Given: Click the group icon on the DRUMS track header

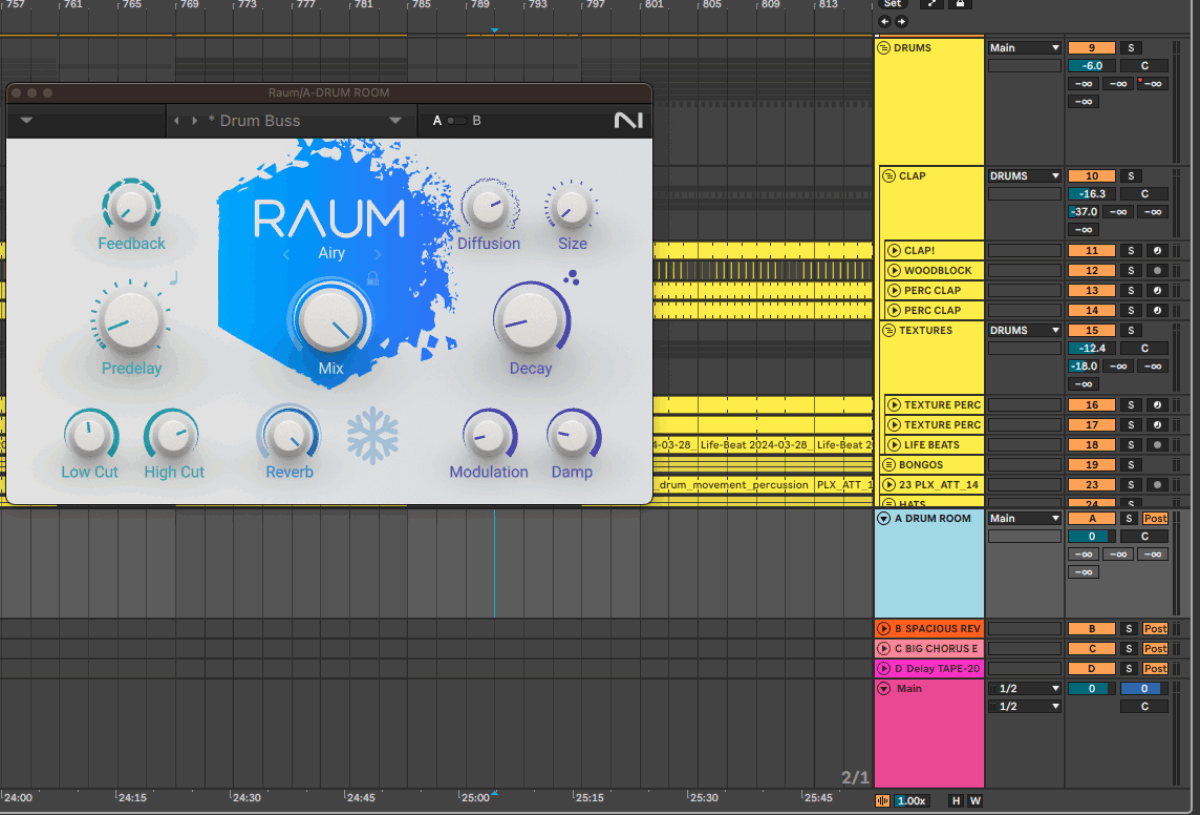Looking at the screenshot, I should [x=884, y=47].
